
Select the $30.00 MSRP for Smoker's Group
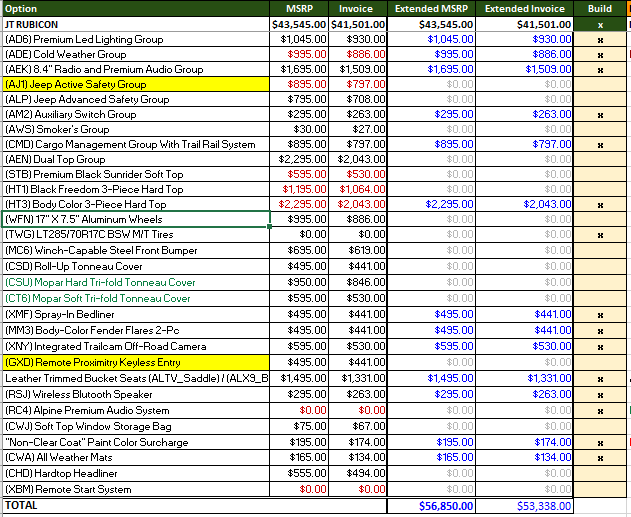[x=299, y=129]
